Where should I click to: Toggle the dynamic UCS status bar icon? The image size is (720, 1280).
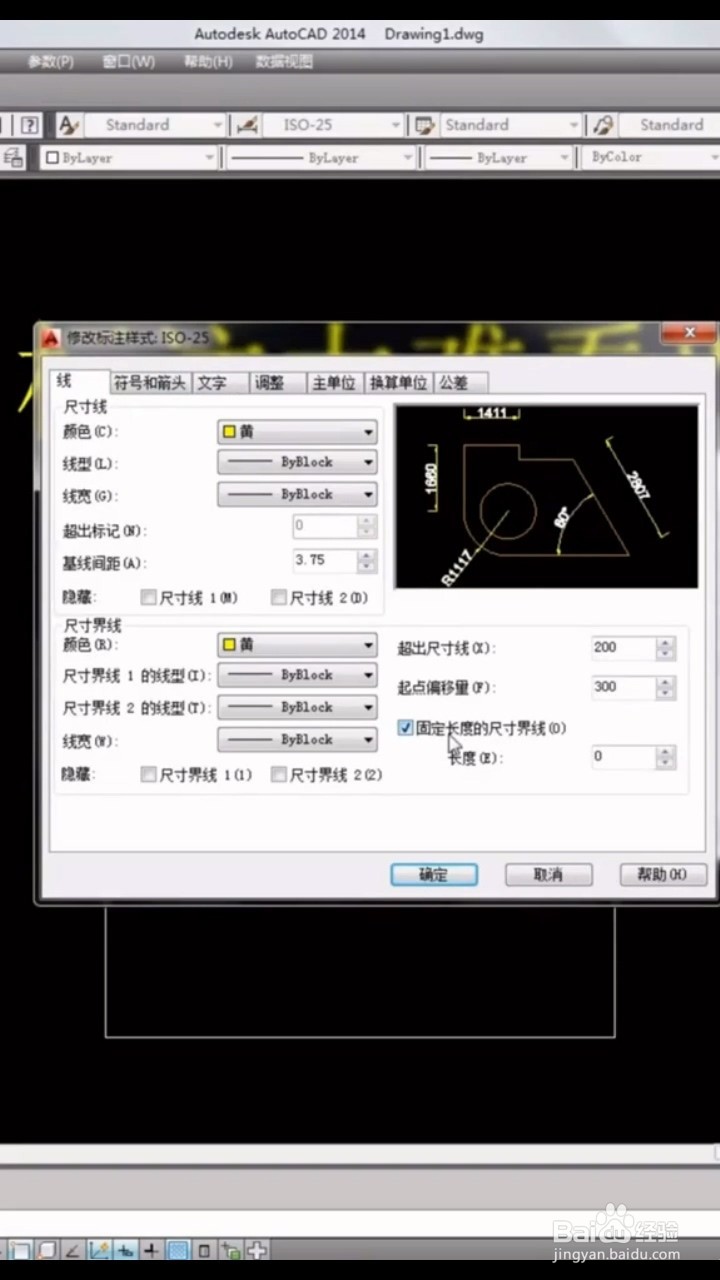(99, 1250)
